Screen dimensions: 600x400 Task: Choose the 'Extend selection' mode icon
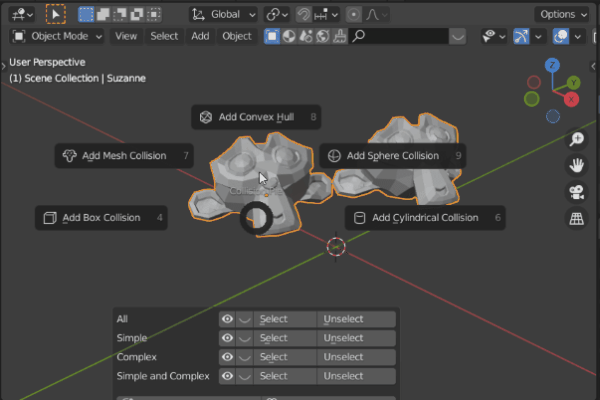point(103,15)
